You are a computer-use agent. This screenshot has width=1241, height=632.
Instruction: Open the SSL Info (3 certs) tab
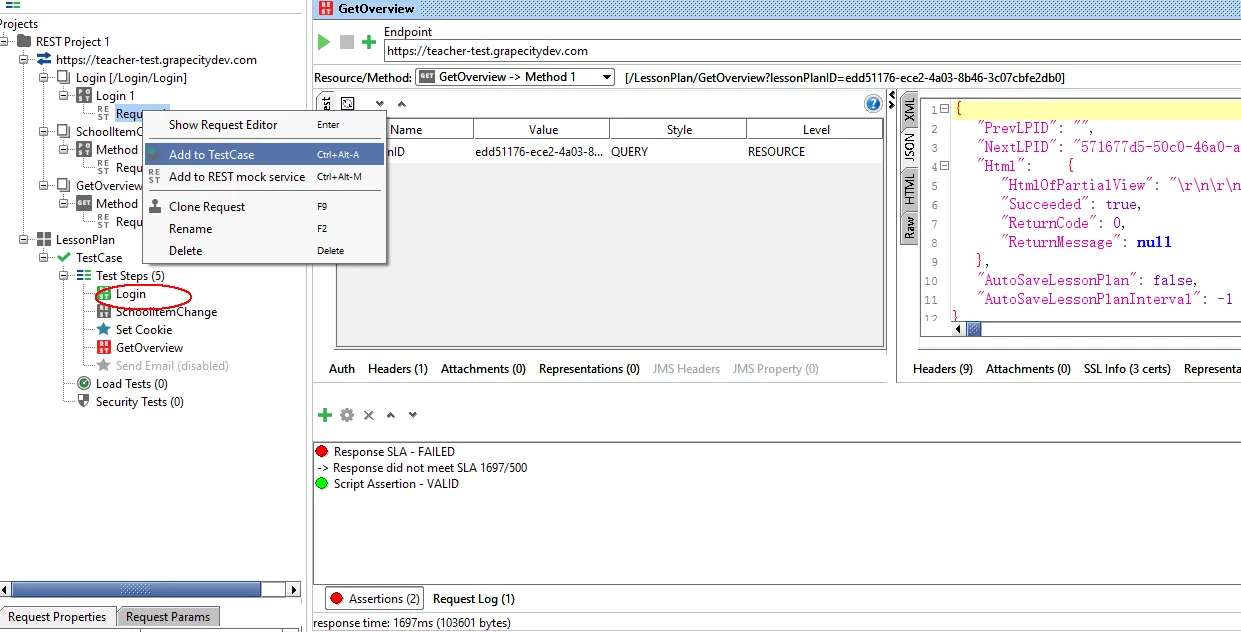point(1127,369)
